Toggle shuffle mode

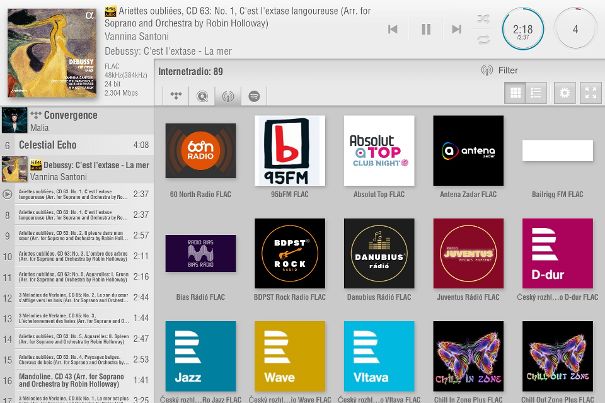[x=483, y=18]
